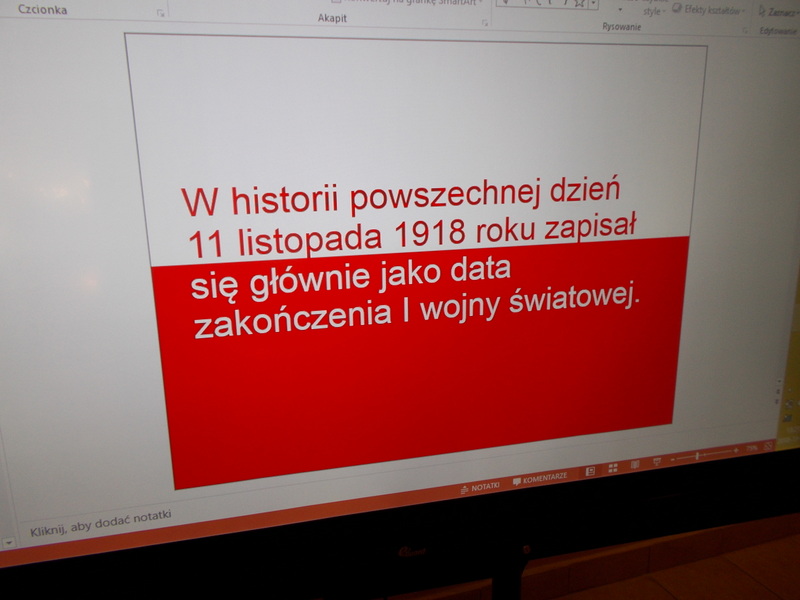Start slideshow from status bar icon

click(656, 461)
